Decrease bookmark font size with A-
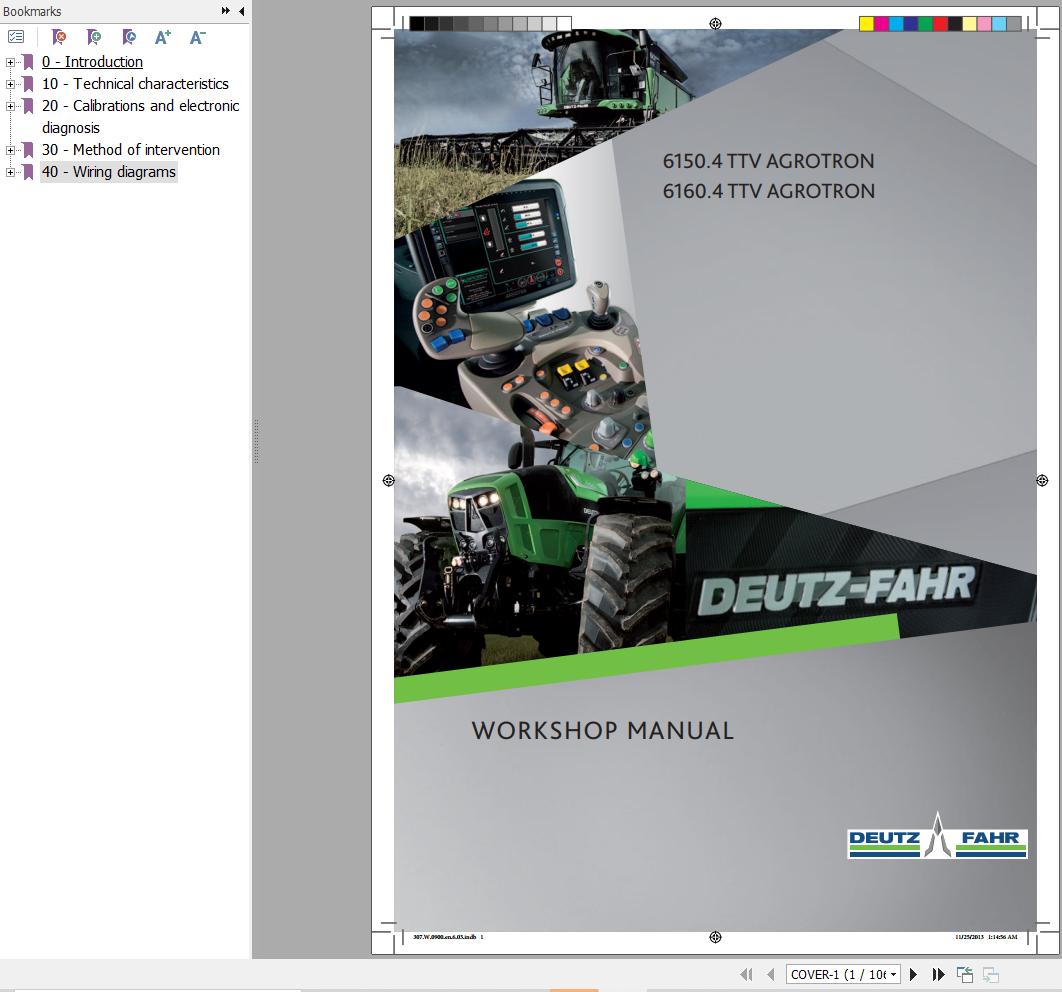The image size is (1062, 992). click(197, 37)
